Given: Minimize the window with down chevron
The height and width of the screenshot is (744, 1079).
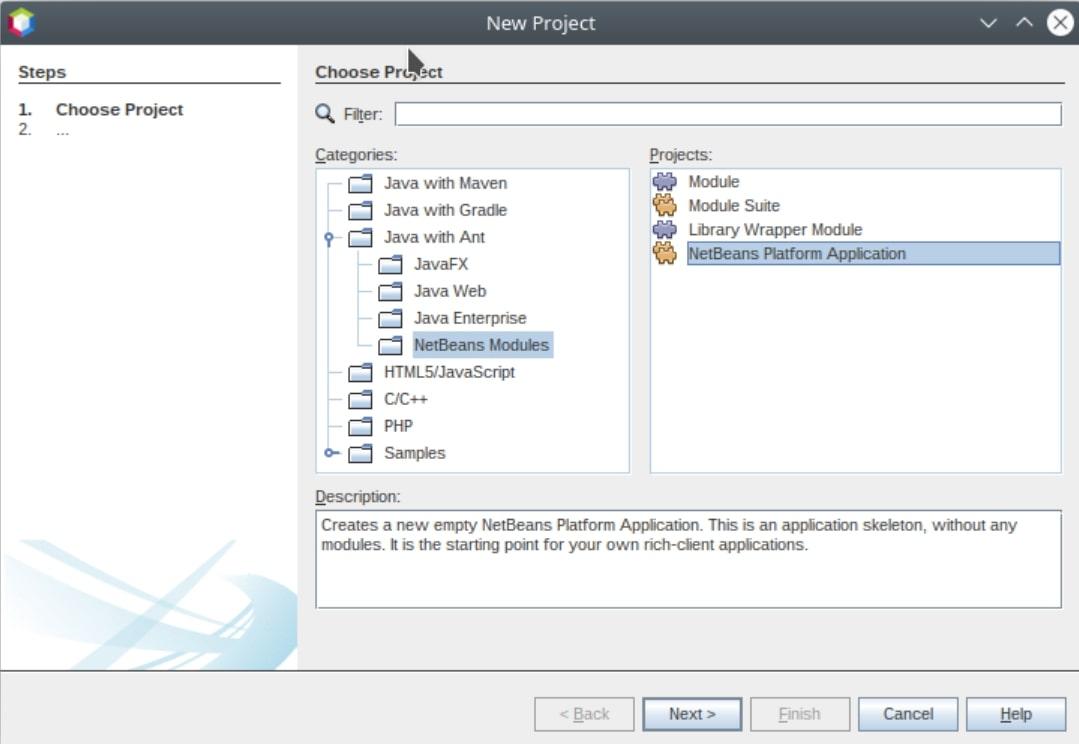Looking at the screenshot, I should (988, 23).
